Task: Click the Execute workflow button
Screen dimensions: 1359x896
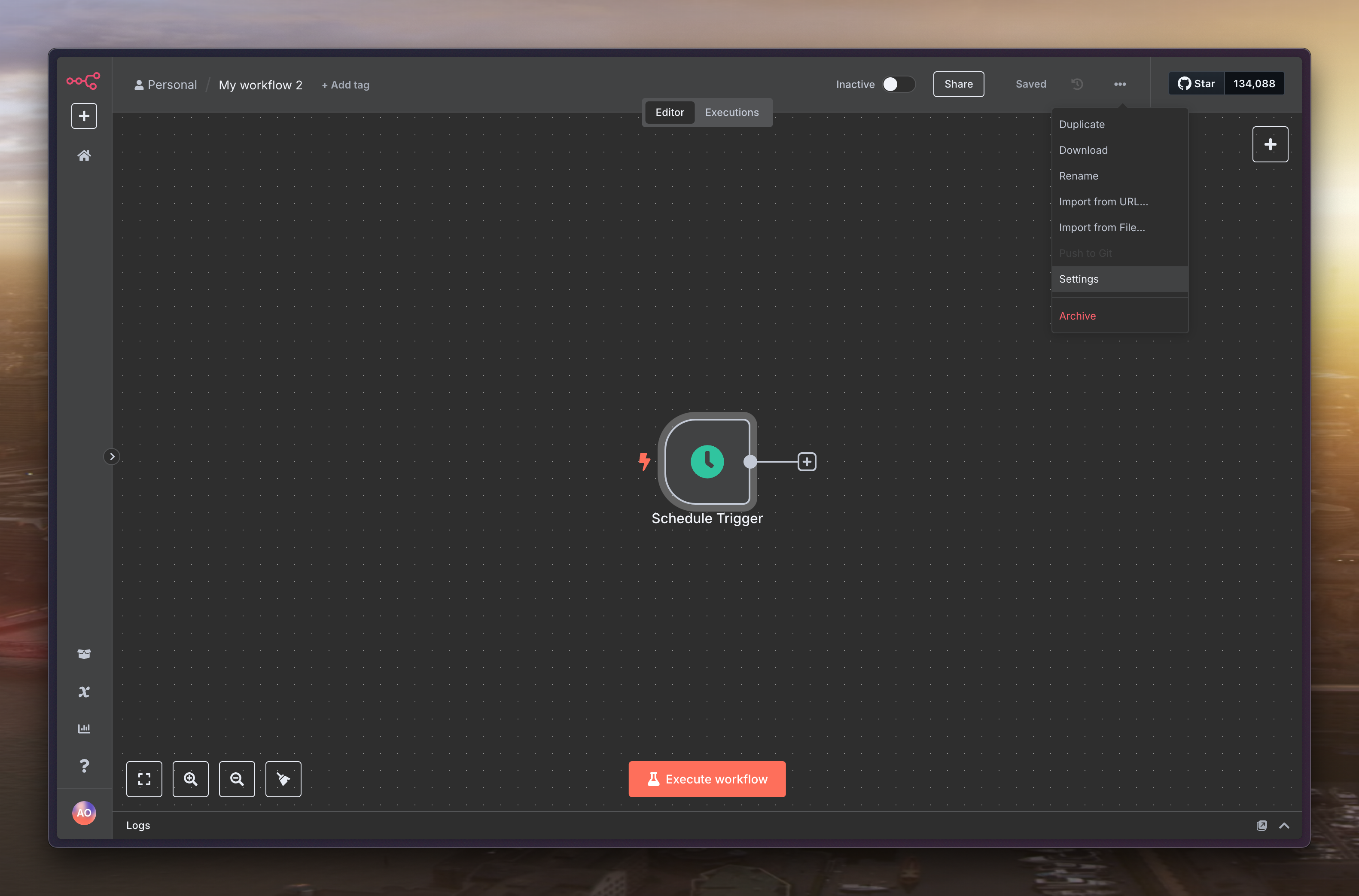Action: (707, 779)
